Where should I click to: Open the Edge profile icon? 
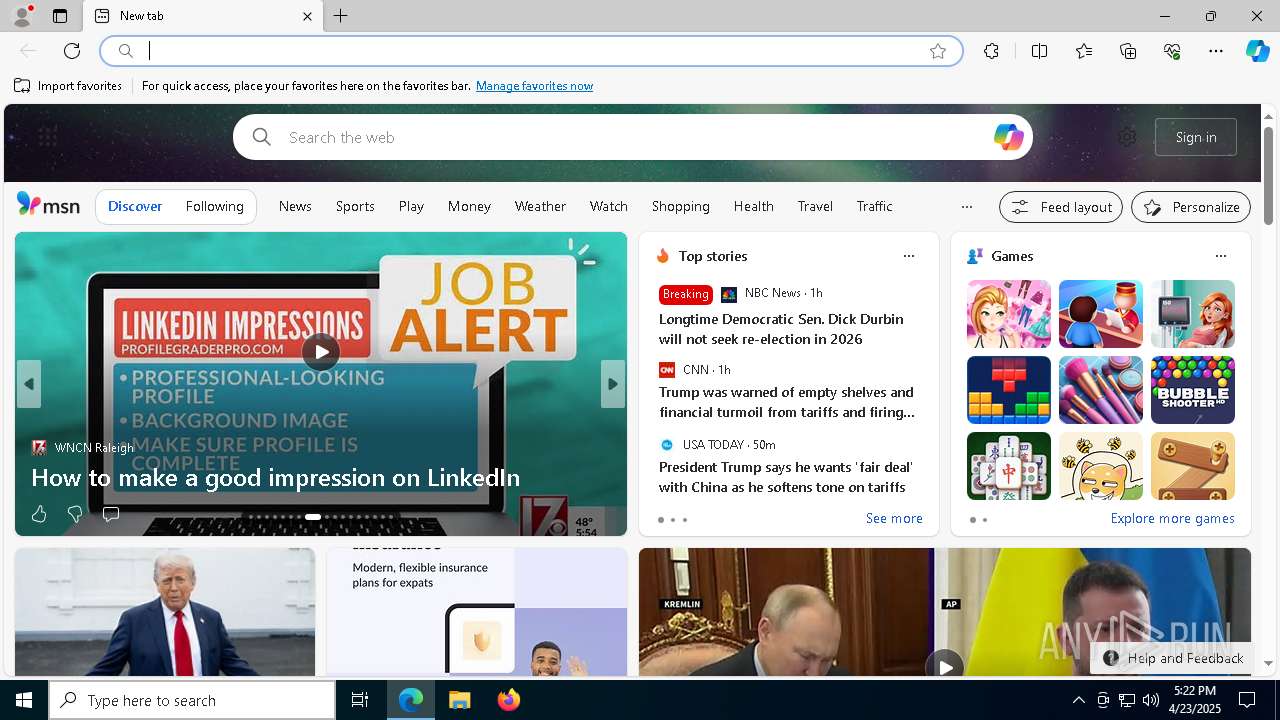(22, 16)
